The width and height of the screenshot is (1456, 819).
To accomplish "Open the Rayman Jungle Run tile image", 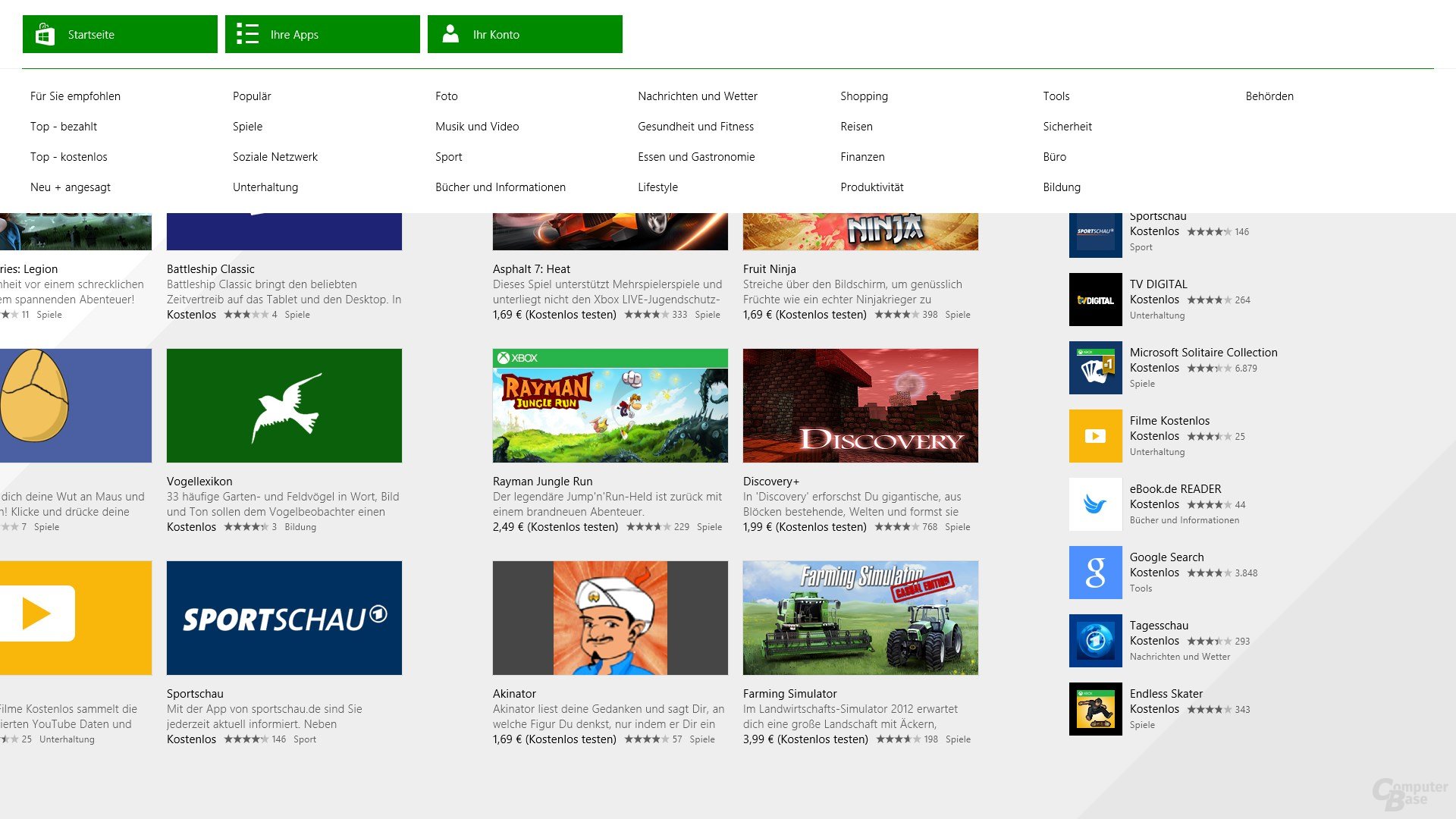I will click(610, 406).
